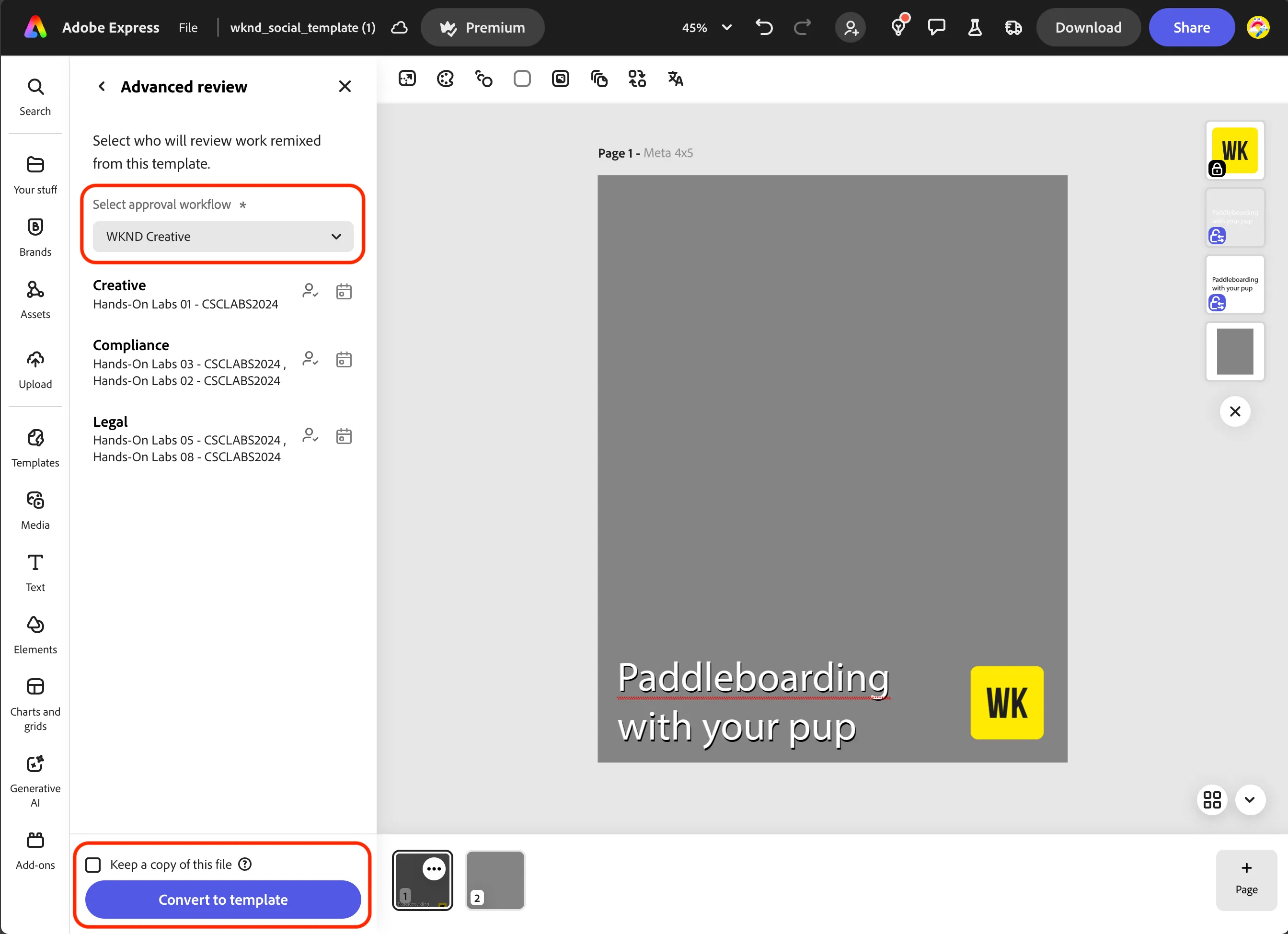1288x934 pixels.
Task: Open the 45% zoom level dropdown
Action: tap(706, 27)
